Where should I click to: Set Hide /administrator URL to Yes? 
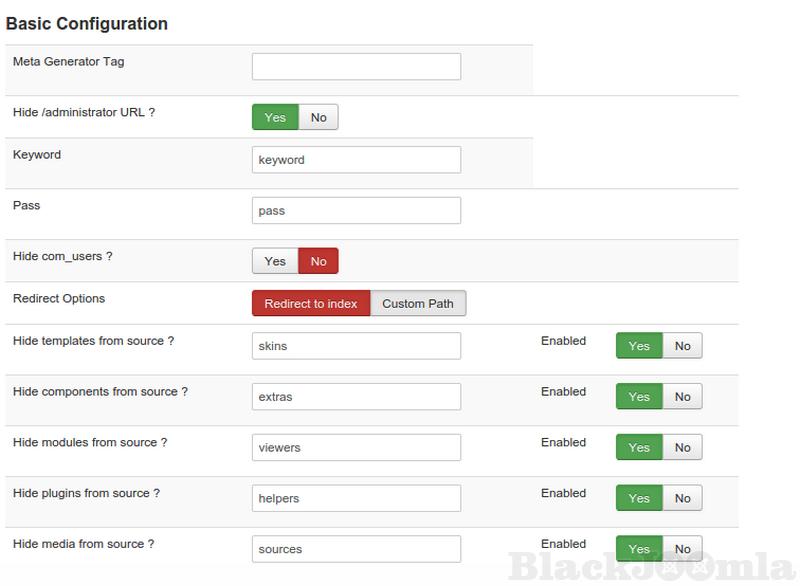coord(275,118)
